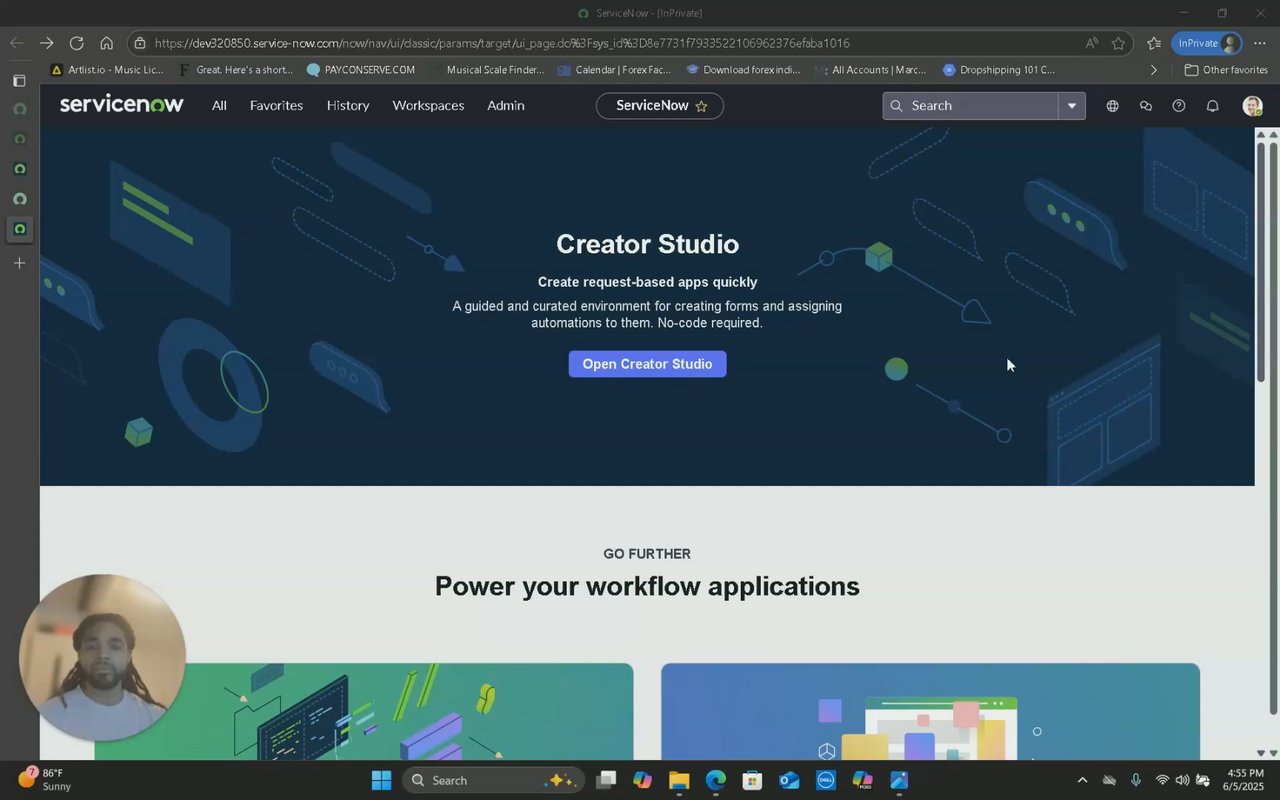Open the All menu
The width and height of the screenshot is (1280, 800).
pos(219,105)
